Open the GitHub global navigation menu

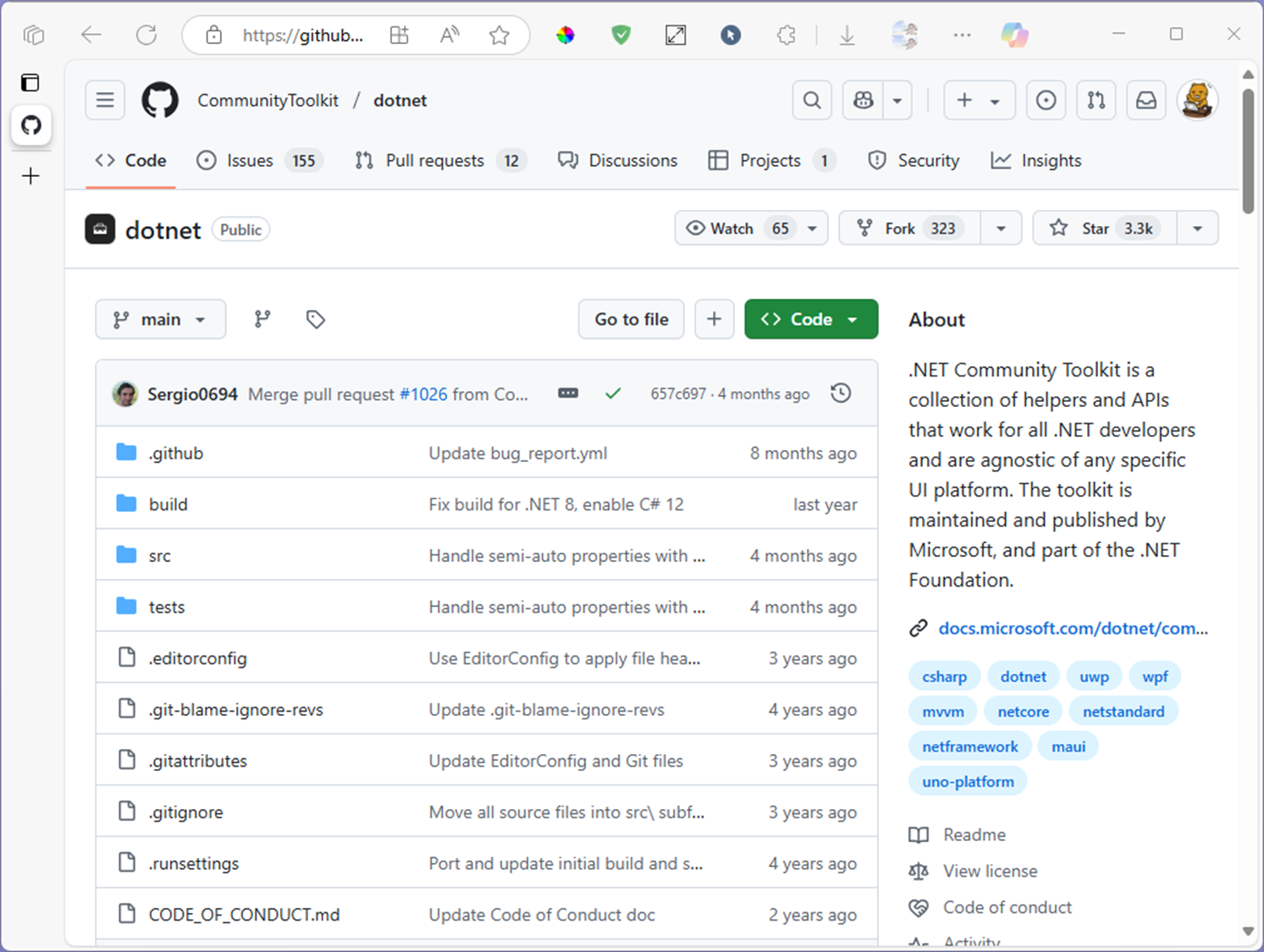[105, 101]
